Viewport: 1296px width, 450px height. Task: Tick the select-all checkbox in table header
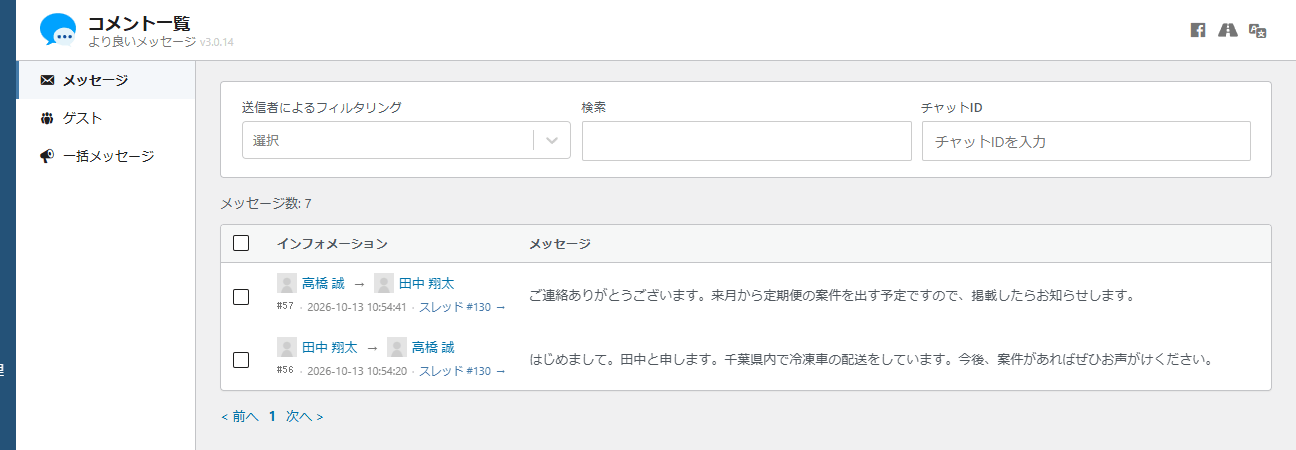coord(241,243)
